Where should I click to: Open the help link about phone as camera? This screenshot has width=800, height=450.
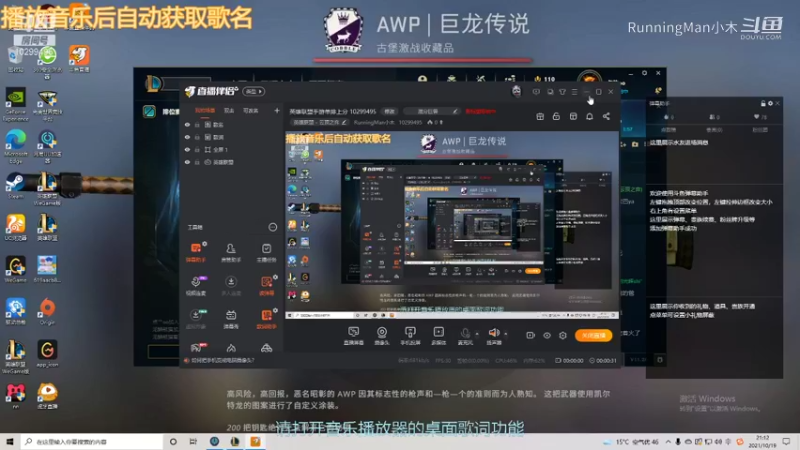coord(222,360)
